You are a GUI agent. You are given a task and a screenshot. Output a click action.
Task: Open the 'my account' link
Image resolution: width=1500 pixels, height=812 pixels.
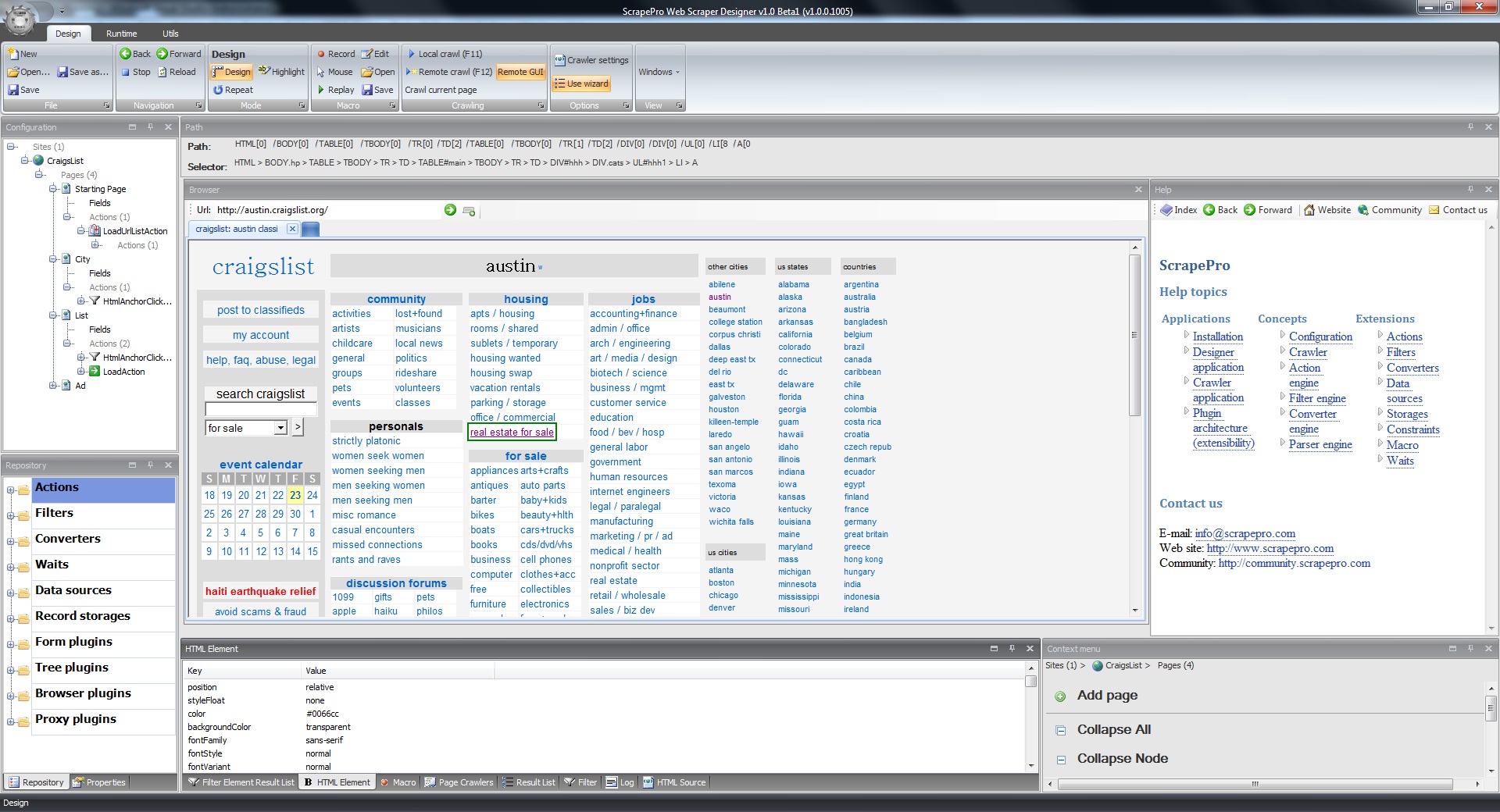tap(261, 335)
